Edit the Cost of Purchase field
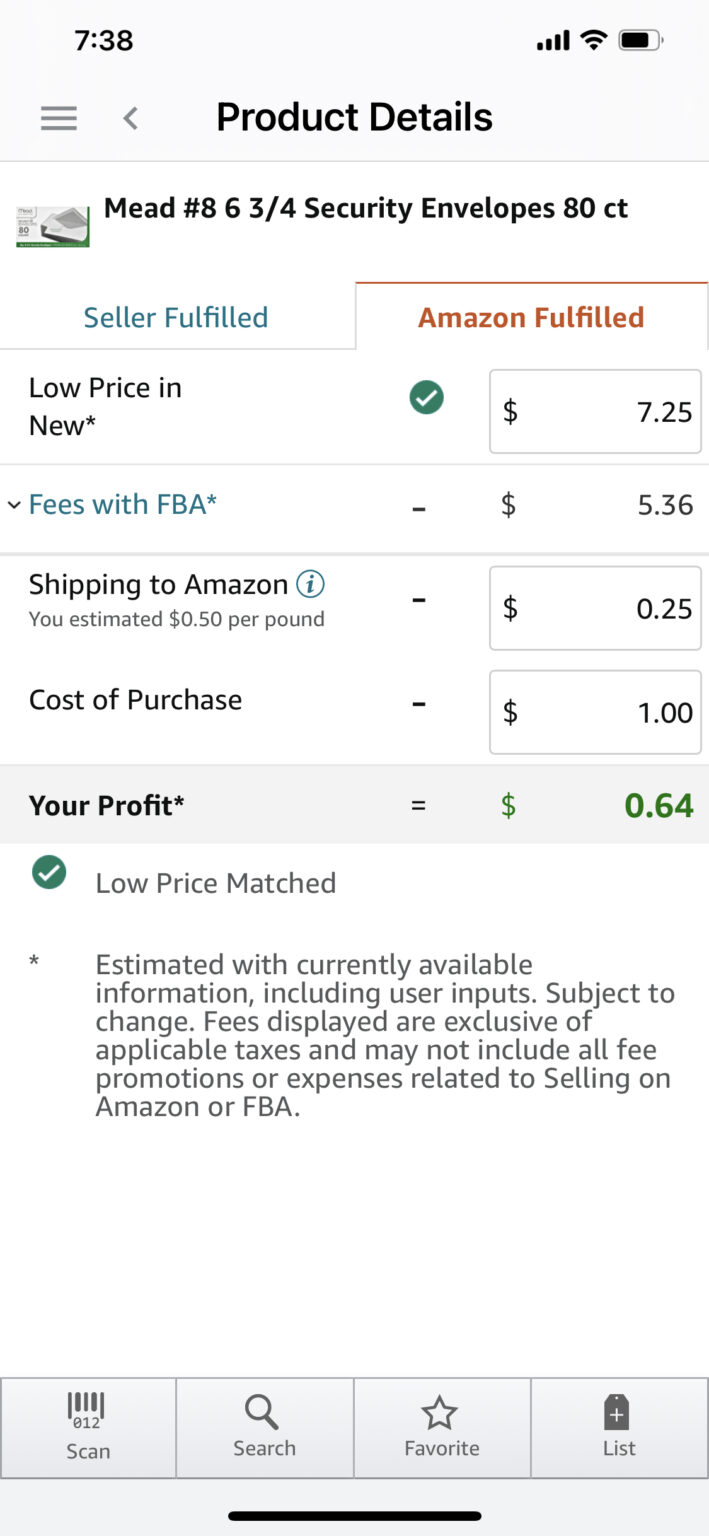 [594, 713]
